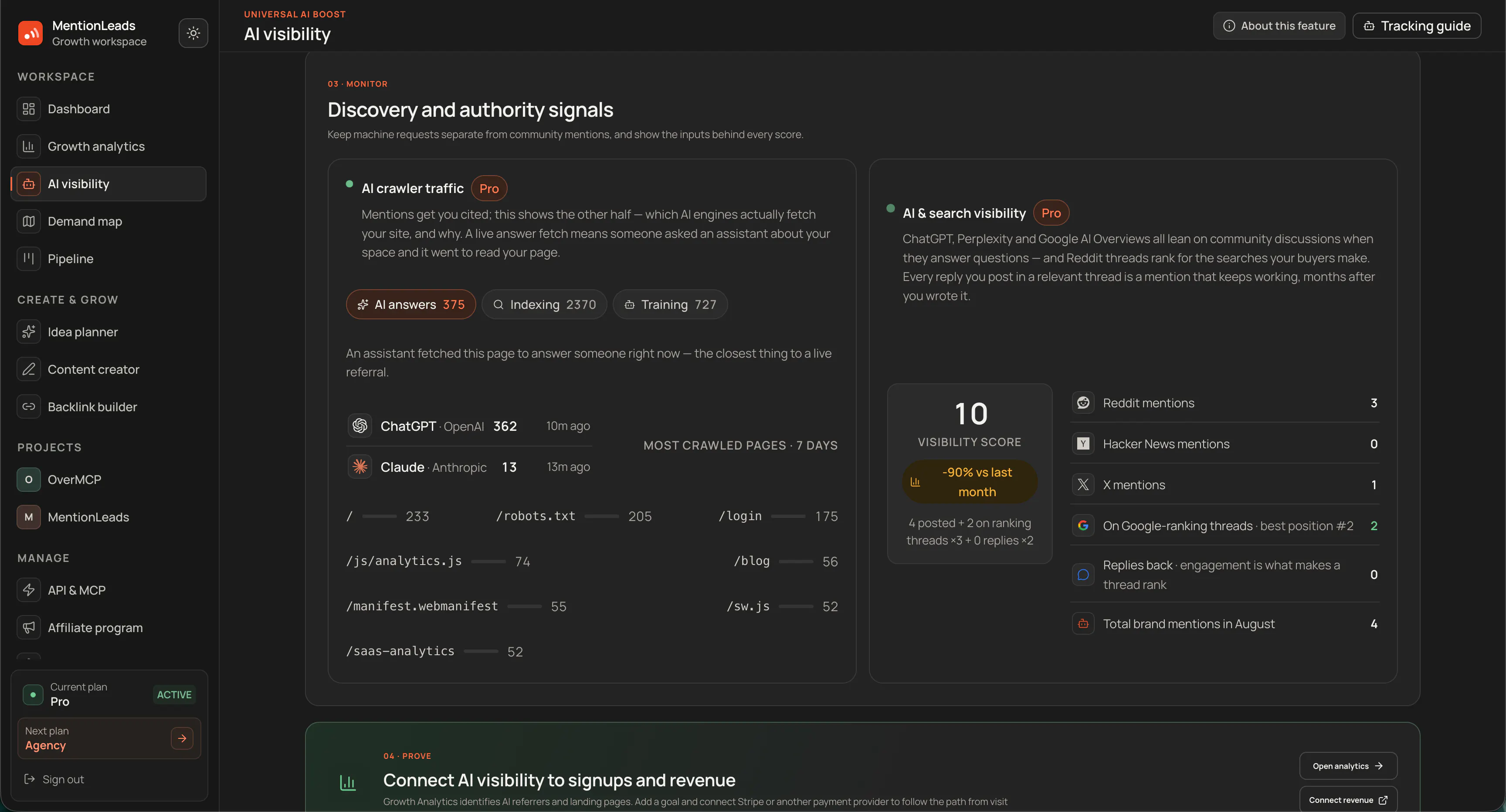
Task: Select the AI answers 375 filter tab
Action: click(x=410, y=304)
